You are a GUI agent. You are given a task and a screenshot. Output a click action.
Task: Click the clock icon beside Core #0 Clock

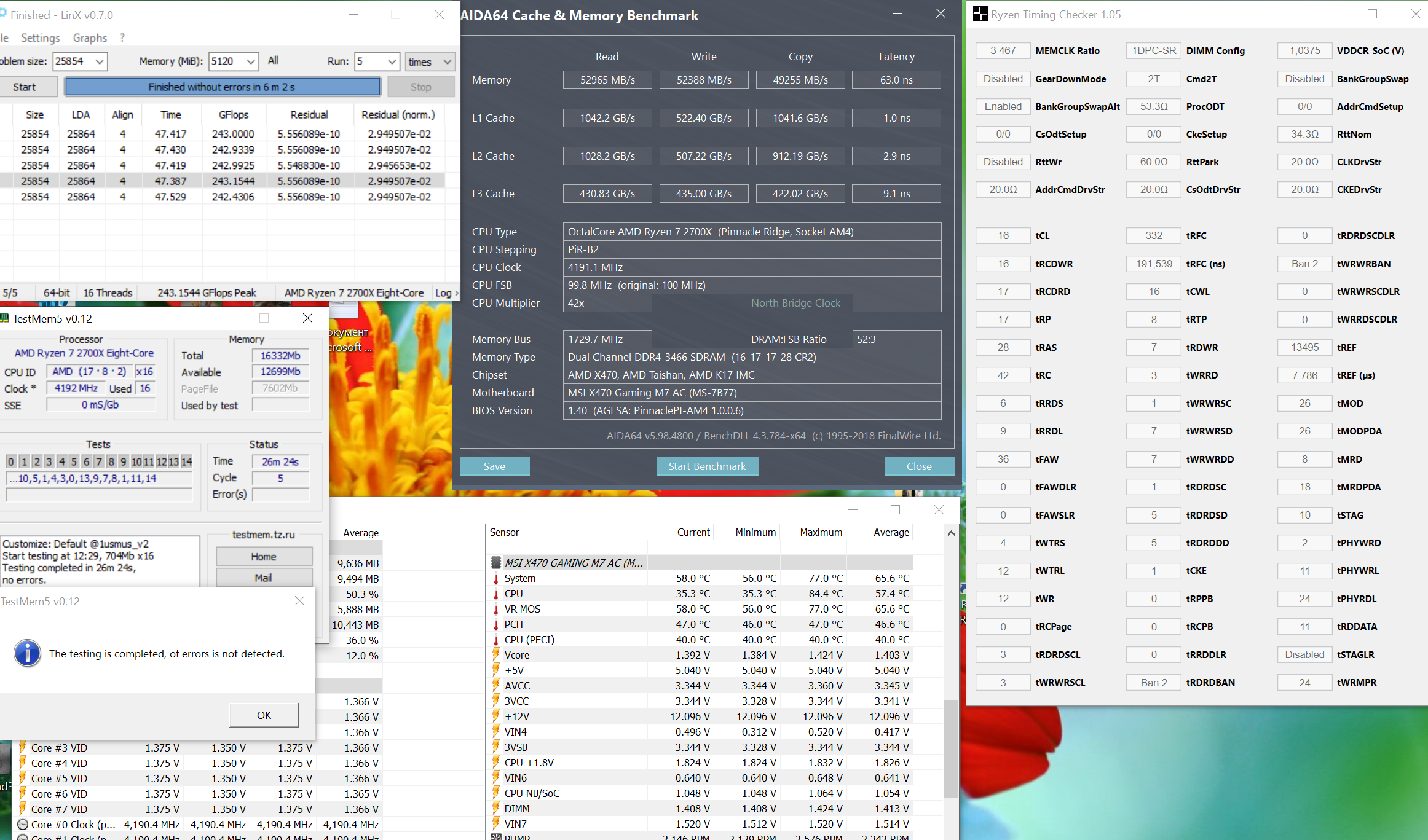pyautogui.click(x=23, y=825)
